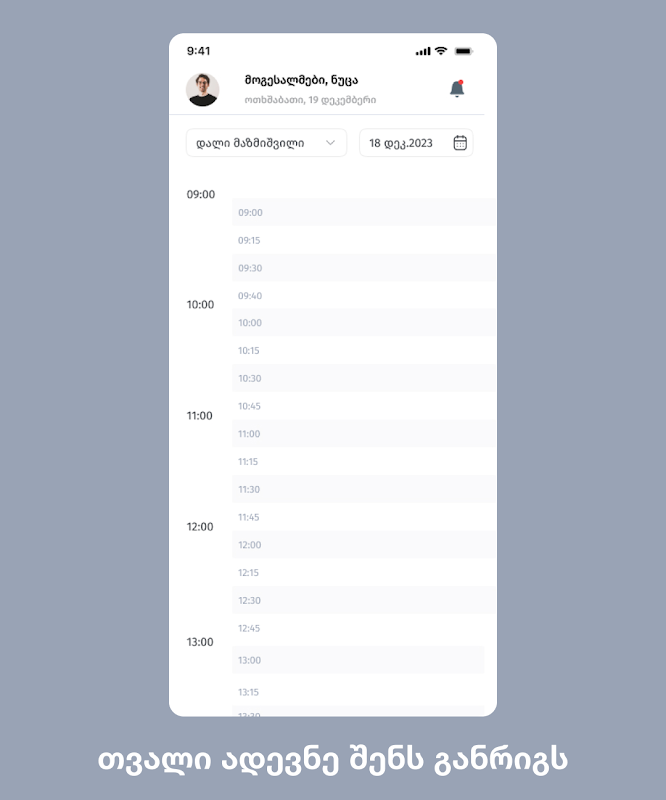Image resolution: width=666 pixels, height=800 pixels.
Task: Open notifications with the bell icon
Action: [x=457, y=89]
